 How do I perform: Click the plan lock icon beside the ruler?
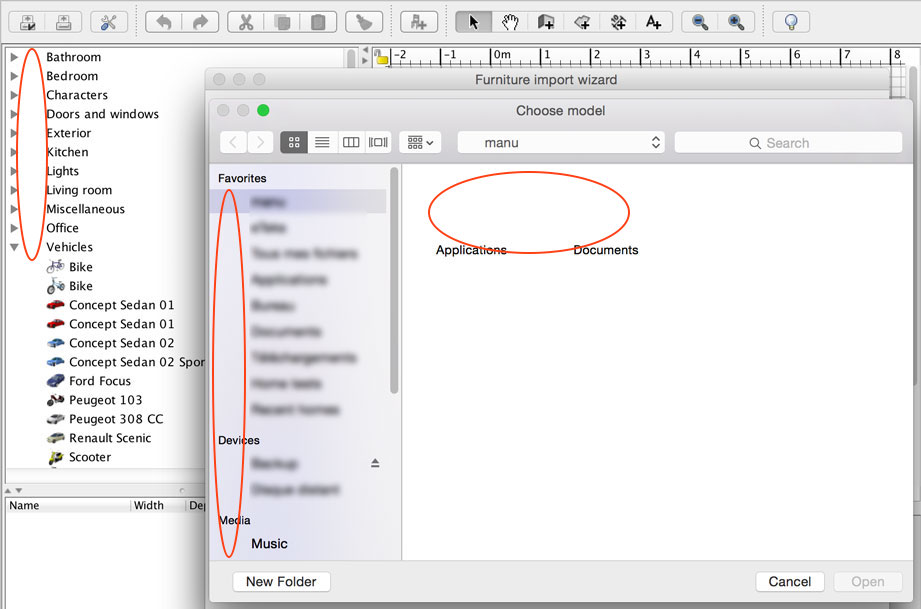[382, 58]
